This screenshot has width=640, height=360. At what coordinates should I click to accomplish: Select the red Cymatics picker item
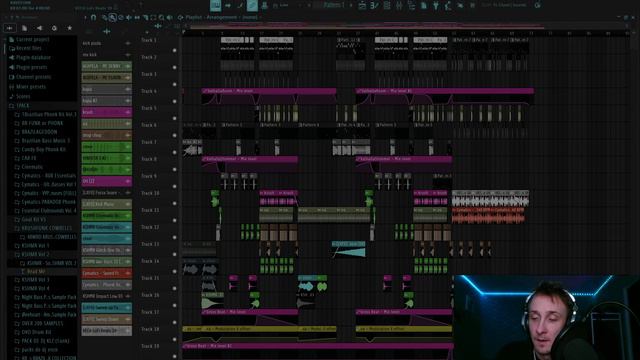tap(107, 273)
